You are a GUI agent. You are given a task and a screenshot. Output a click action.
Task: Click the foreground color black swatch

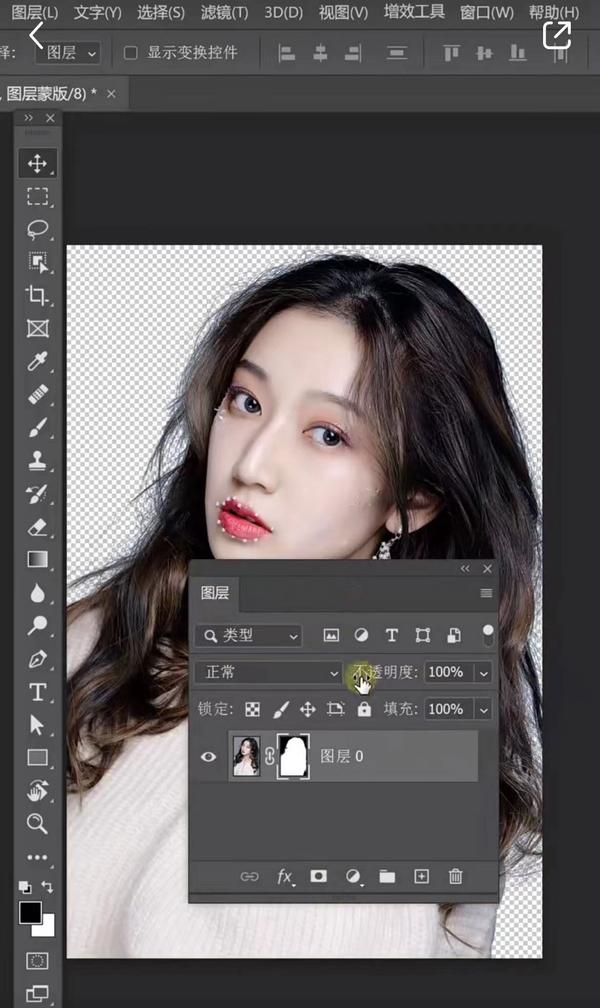30,912
